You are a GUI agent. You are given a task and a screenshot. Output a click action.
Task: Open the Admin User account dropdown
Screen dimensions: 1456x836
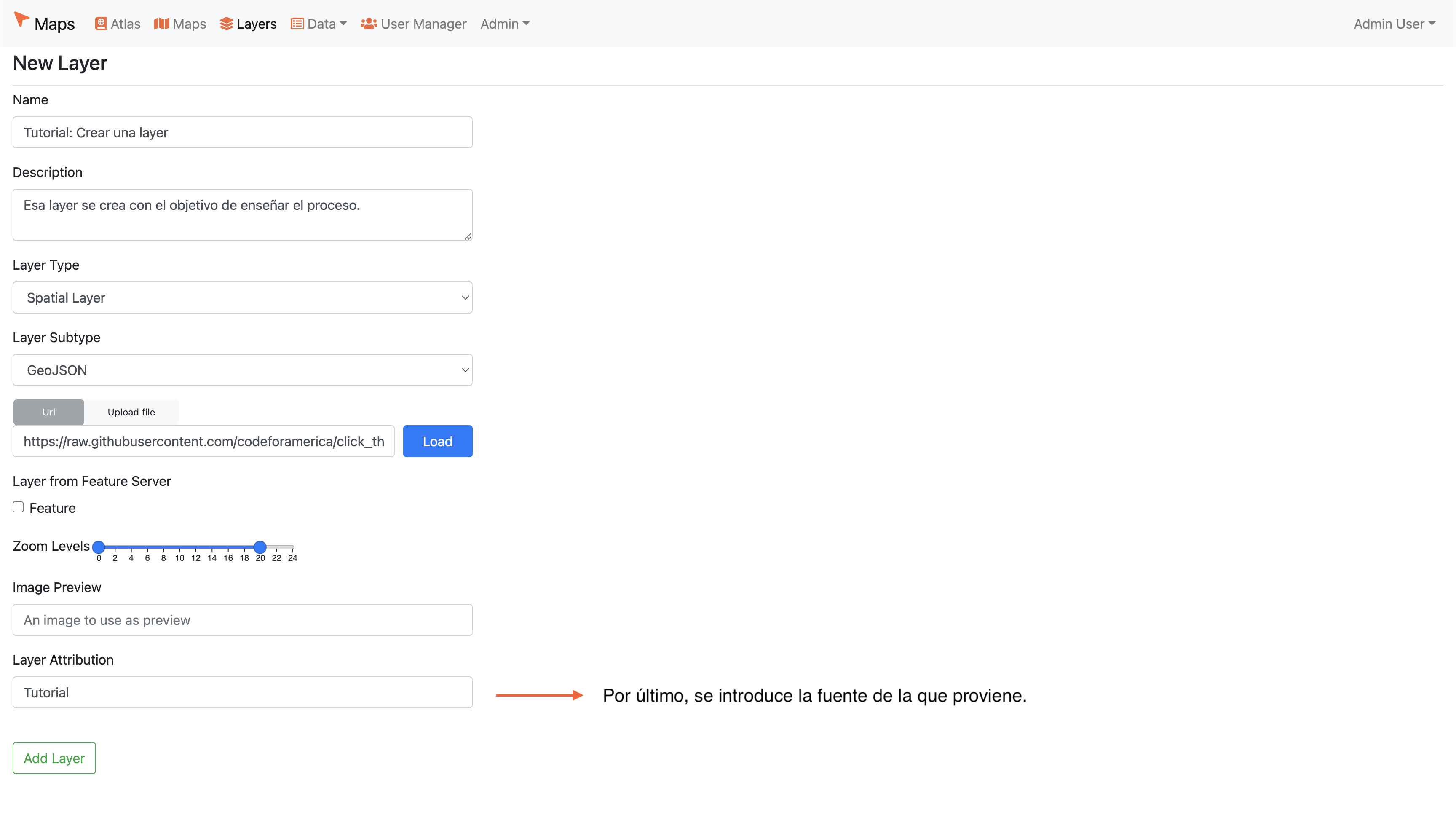[1394, 24]
